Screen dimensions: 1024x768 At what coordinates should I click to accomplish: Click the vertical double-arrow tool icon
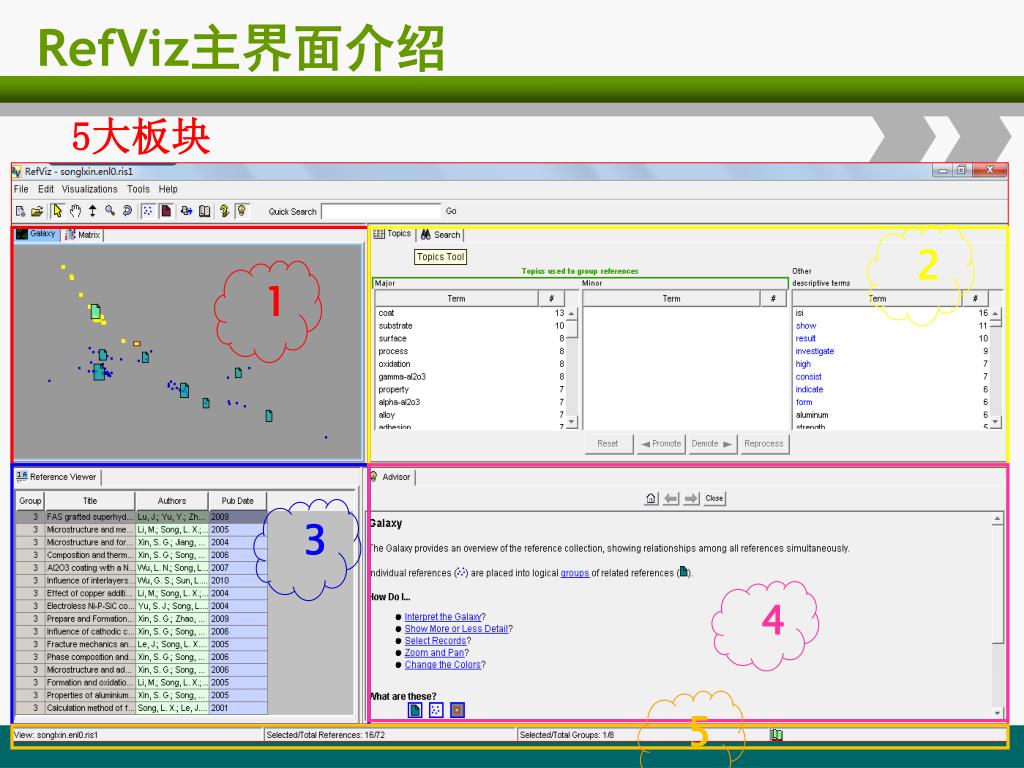coord(93,210)
